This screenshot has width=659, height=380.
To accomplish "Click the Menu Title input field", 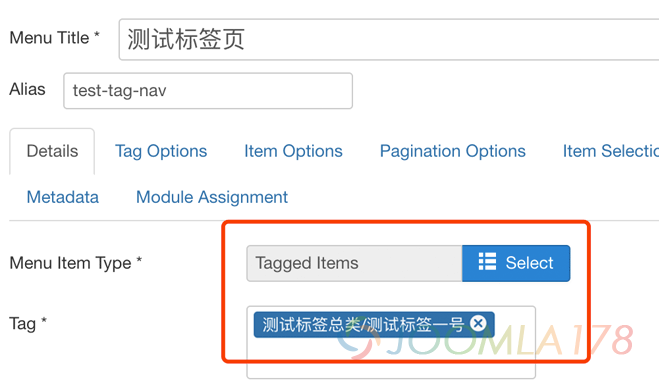I will pyautogui.click(x=389, y=40).
